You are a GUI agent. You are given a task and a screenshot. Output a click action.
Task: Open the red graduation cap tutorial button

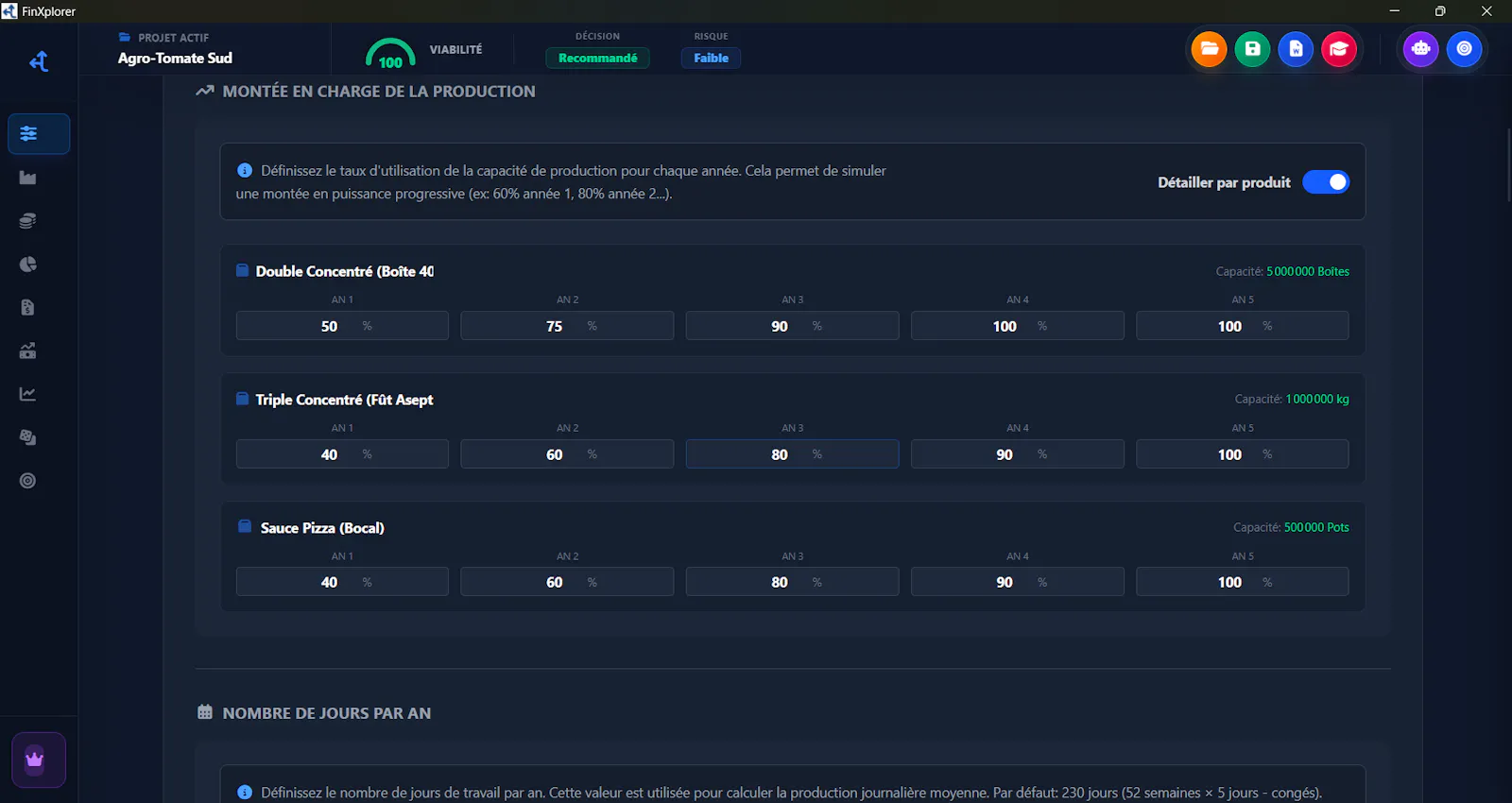(1339, 49)
